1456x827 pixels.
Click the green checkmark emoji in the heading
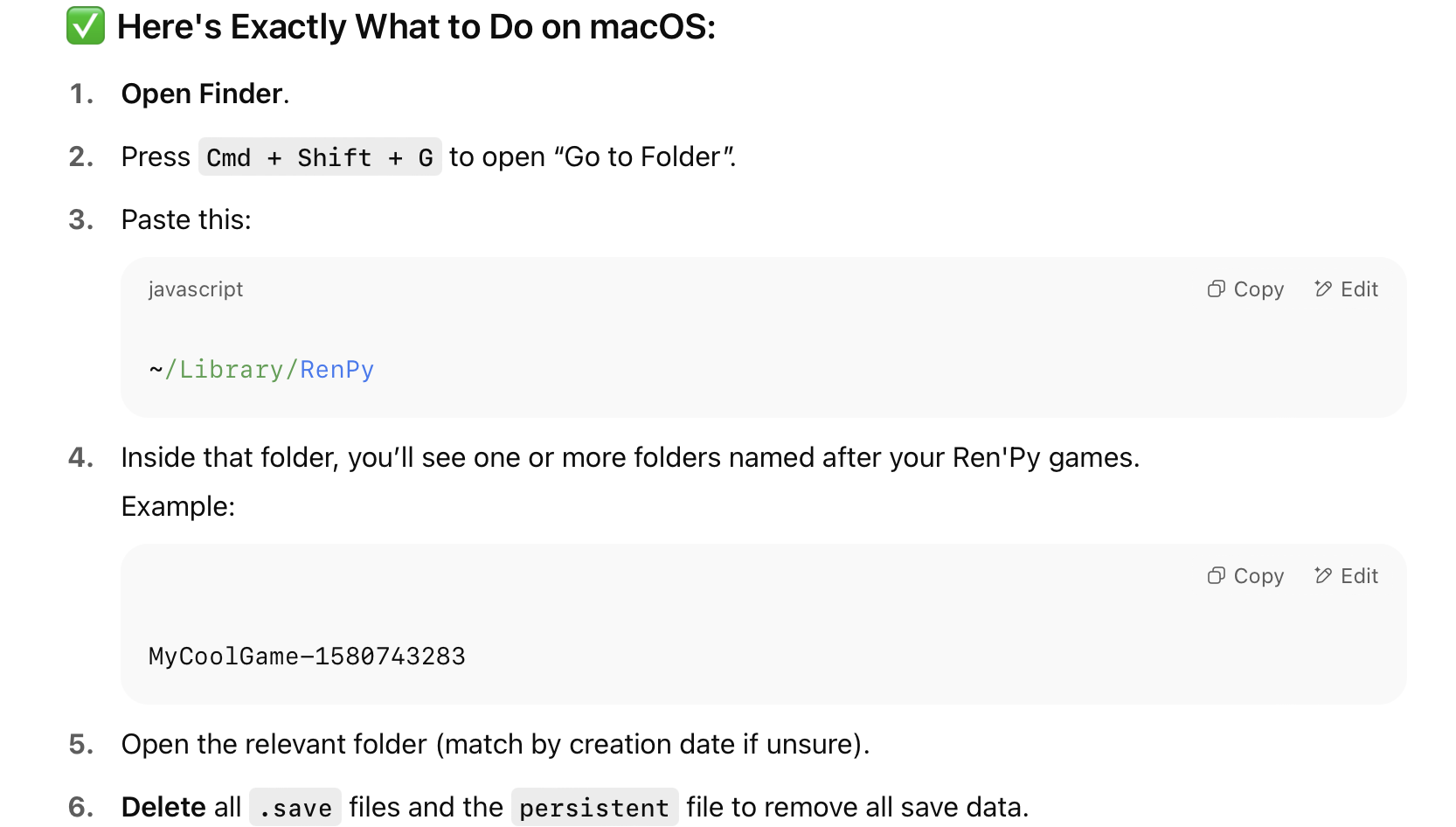coord(86,25)
